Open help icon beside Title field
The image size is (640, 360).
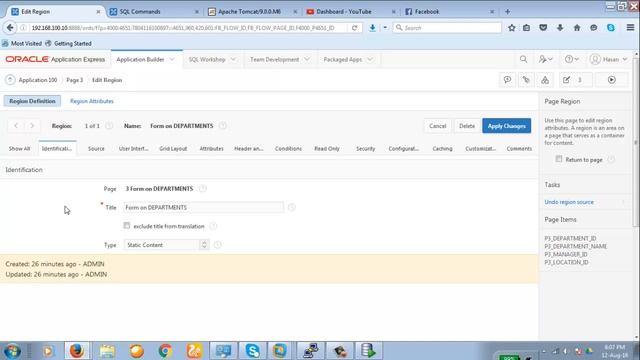pos(291,207)
